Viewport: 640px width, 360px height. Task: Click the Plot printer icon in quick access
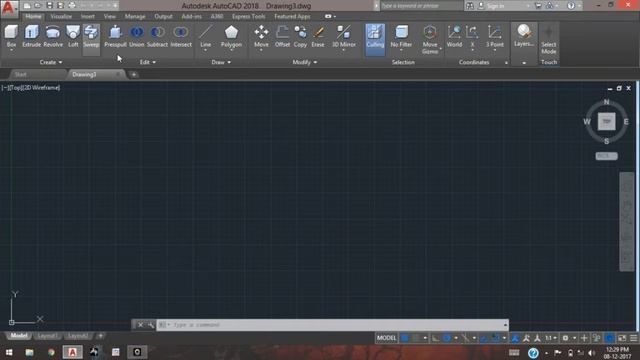pos(72,6)
